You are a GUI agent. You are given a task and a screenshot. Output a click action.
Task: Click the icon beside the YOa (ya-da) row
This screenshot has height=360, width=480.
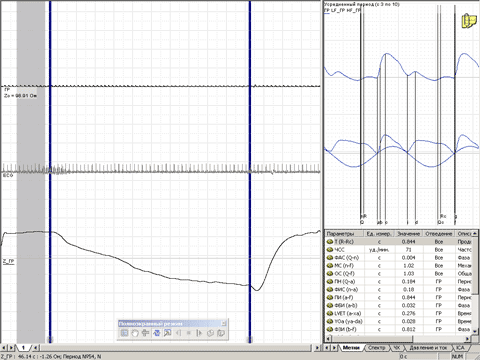pos(330,321)
